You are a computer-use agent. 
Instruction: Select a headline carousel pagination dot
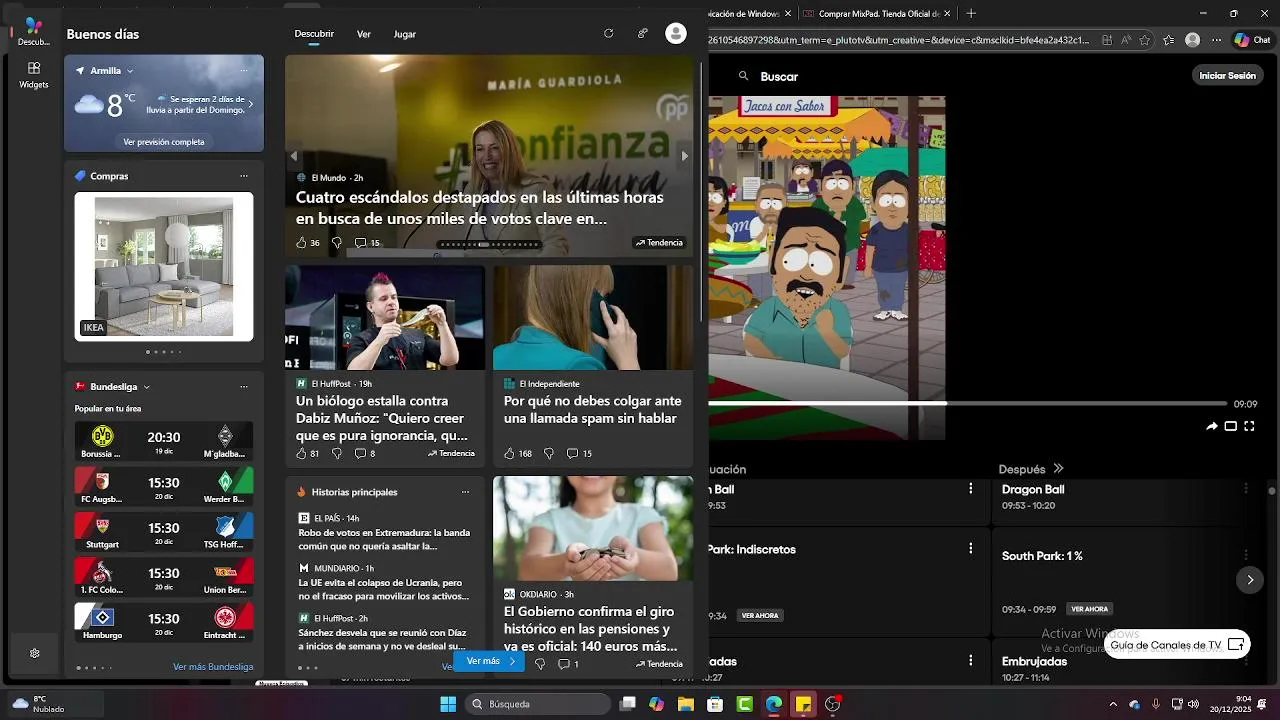point(489,244)
